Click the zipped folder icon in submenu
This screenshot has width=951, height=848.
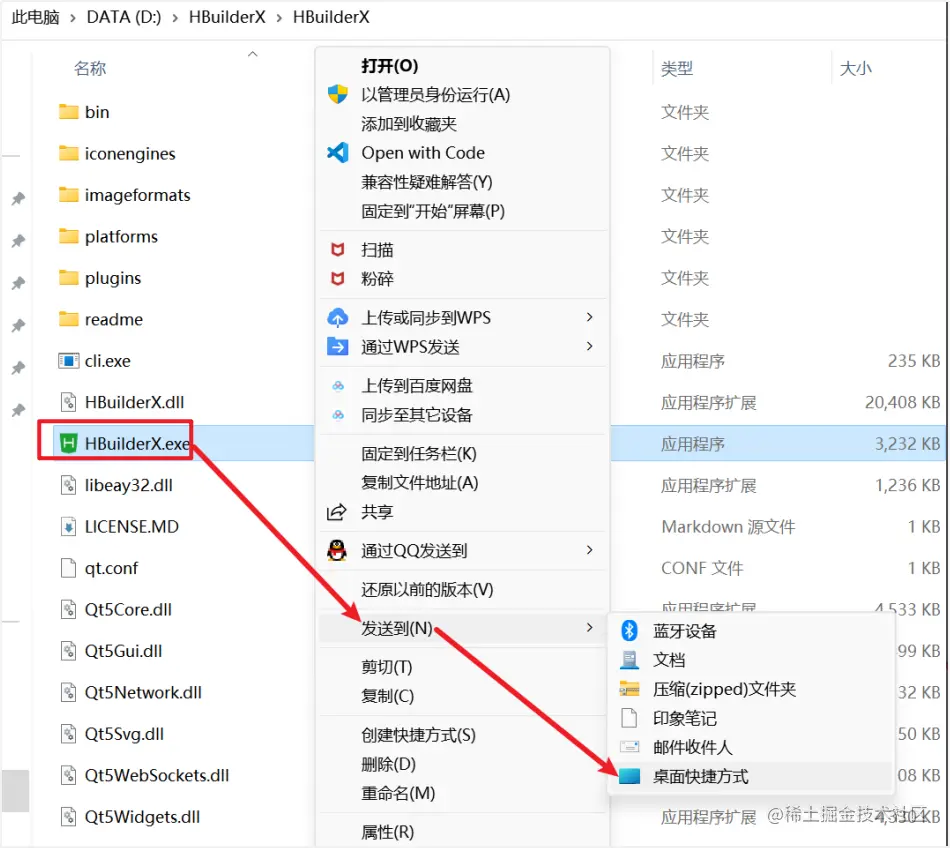tap(630, 689)
